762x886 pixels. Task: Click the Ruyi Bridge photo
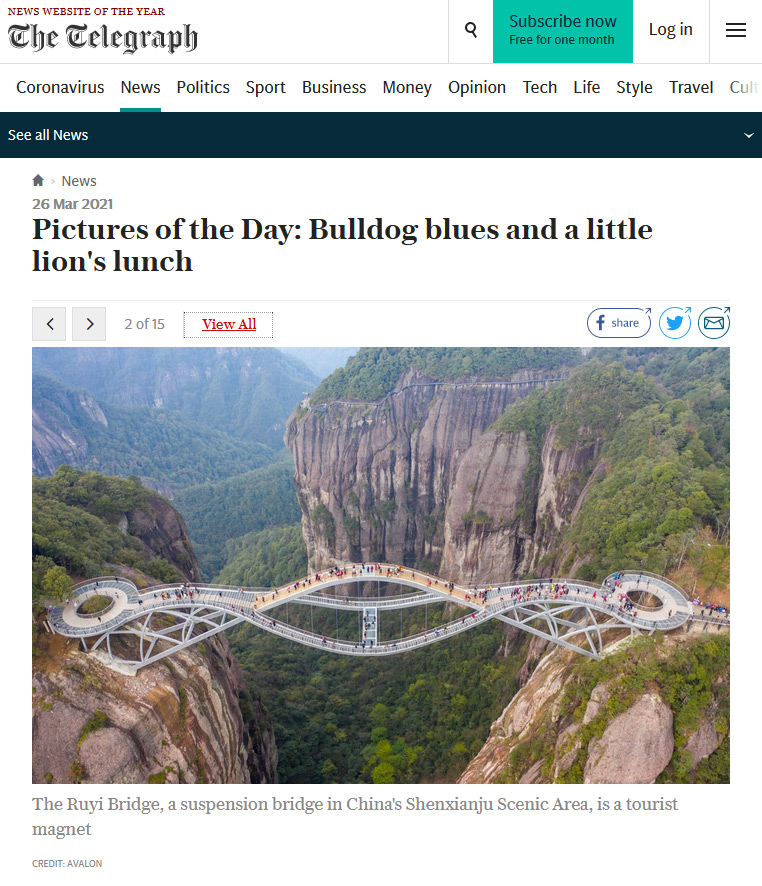(x=381, y=565)
